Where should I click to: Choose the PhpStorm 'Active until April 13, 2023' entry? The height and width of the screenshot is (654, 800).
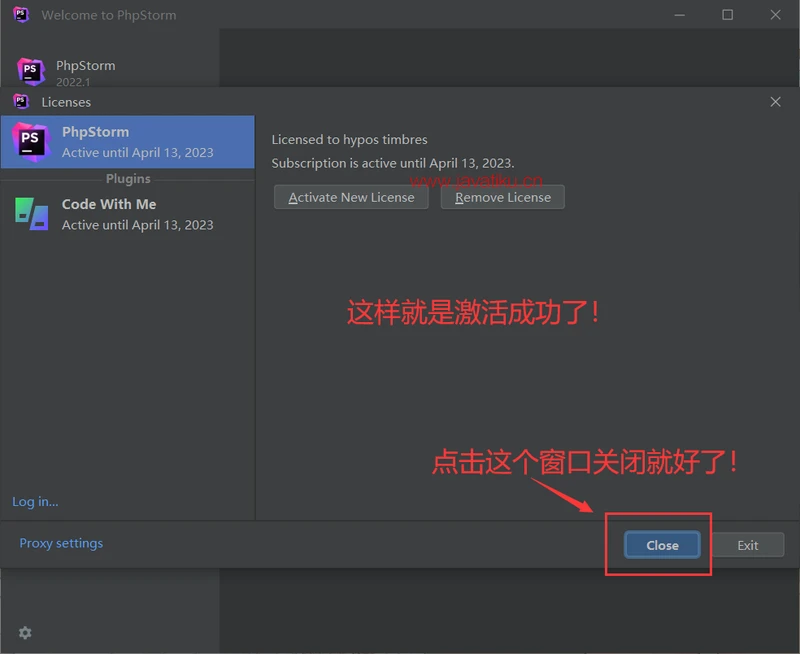(137, 153)
